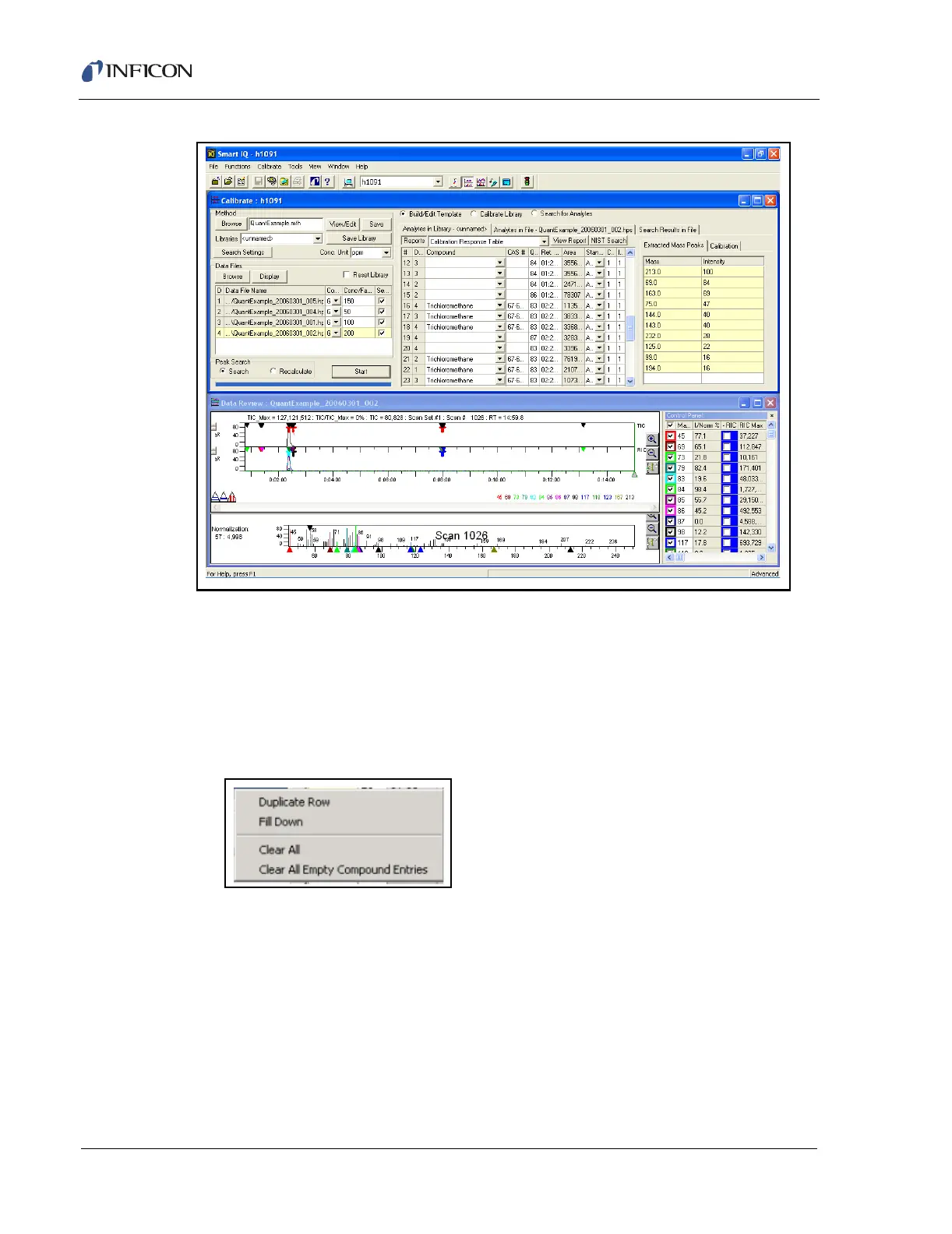Click the question mark help icon

coord(328,182)
